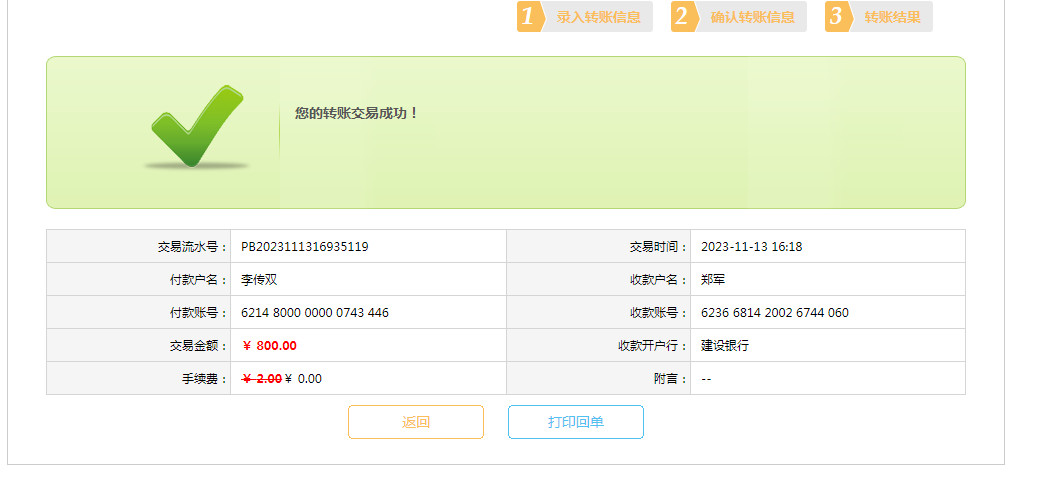Click the strikethrough fee ¥ 2.00

[x=262, y=379]
